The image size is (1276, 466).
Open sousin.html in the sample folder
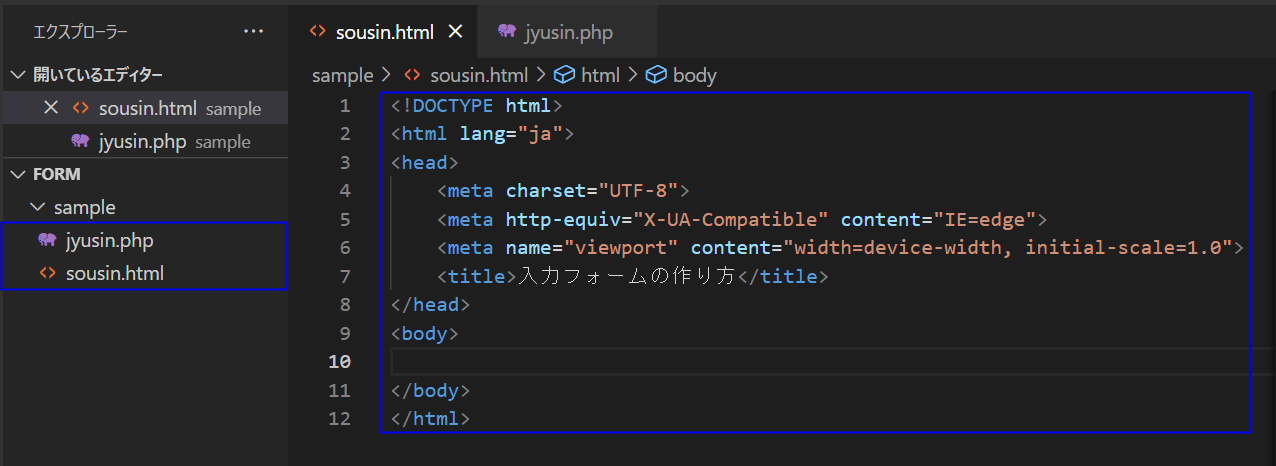click(144, 273)
